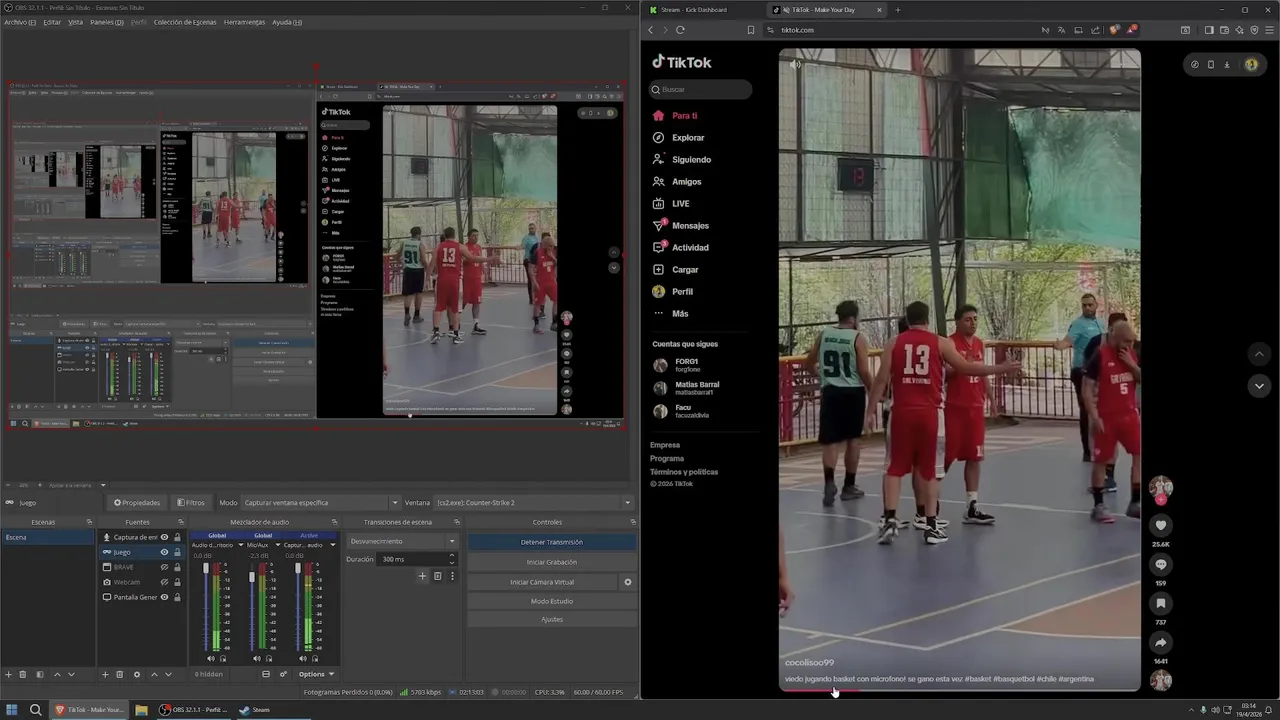Hide the Pantalla General source eye

[x=164, y=597]
